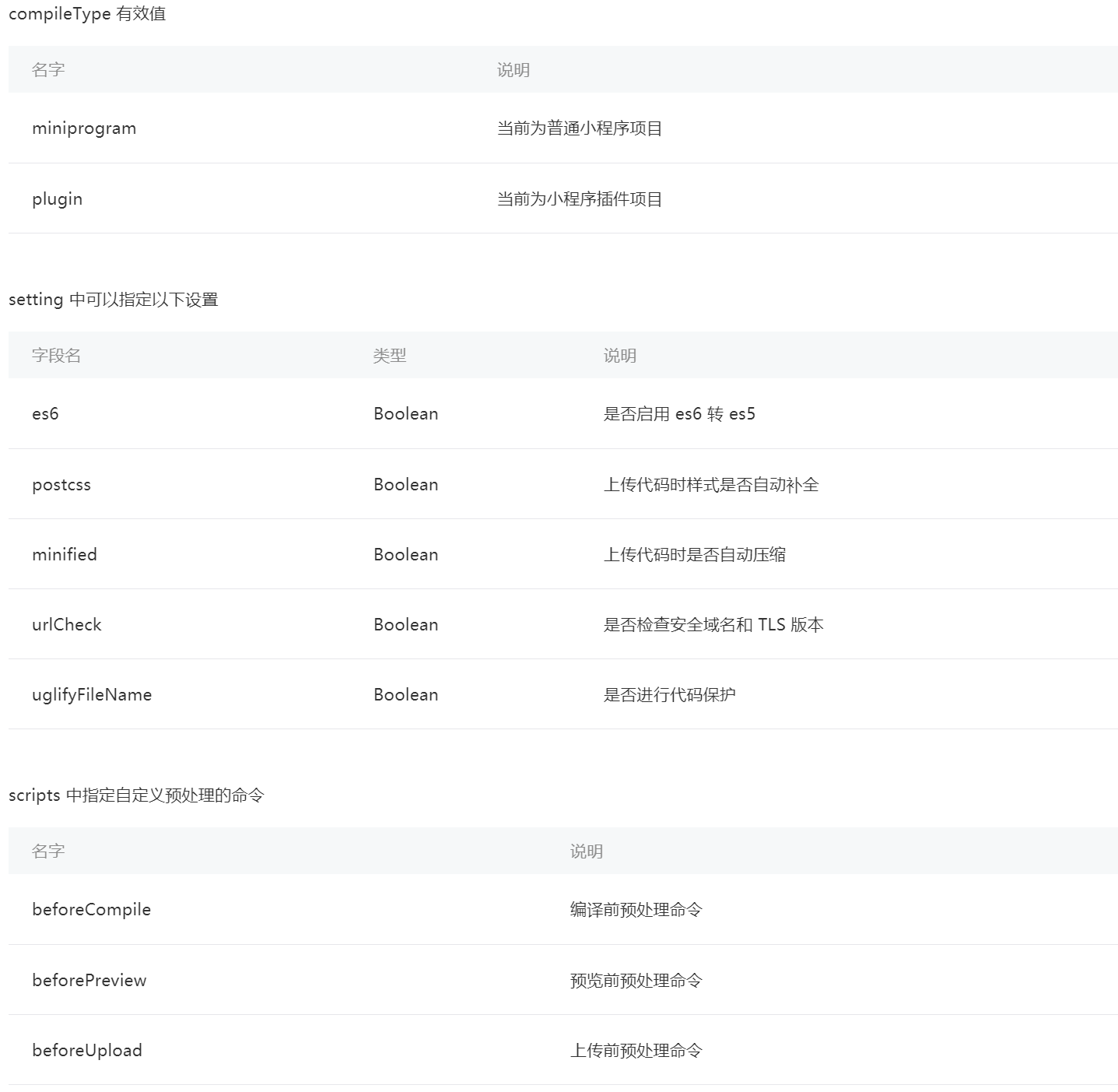Viewport: 1118px width, 1092px height.
Task: Click '是否进行代码保护' description
Action: click(x=670, y=695)
